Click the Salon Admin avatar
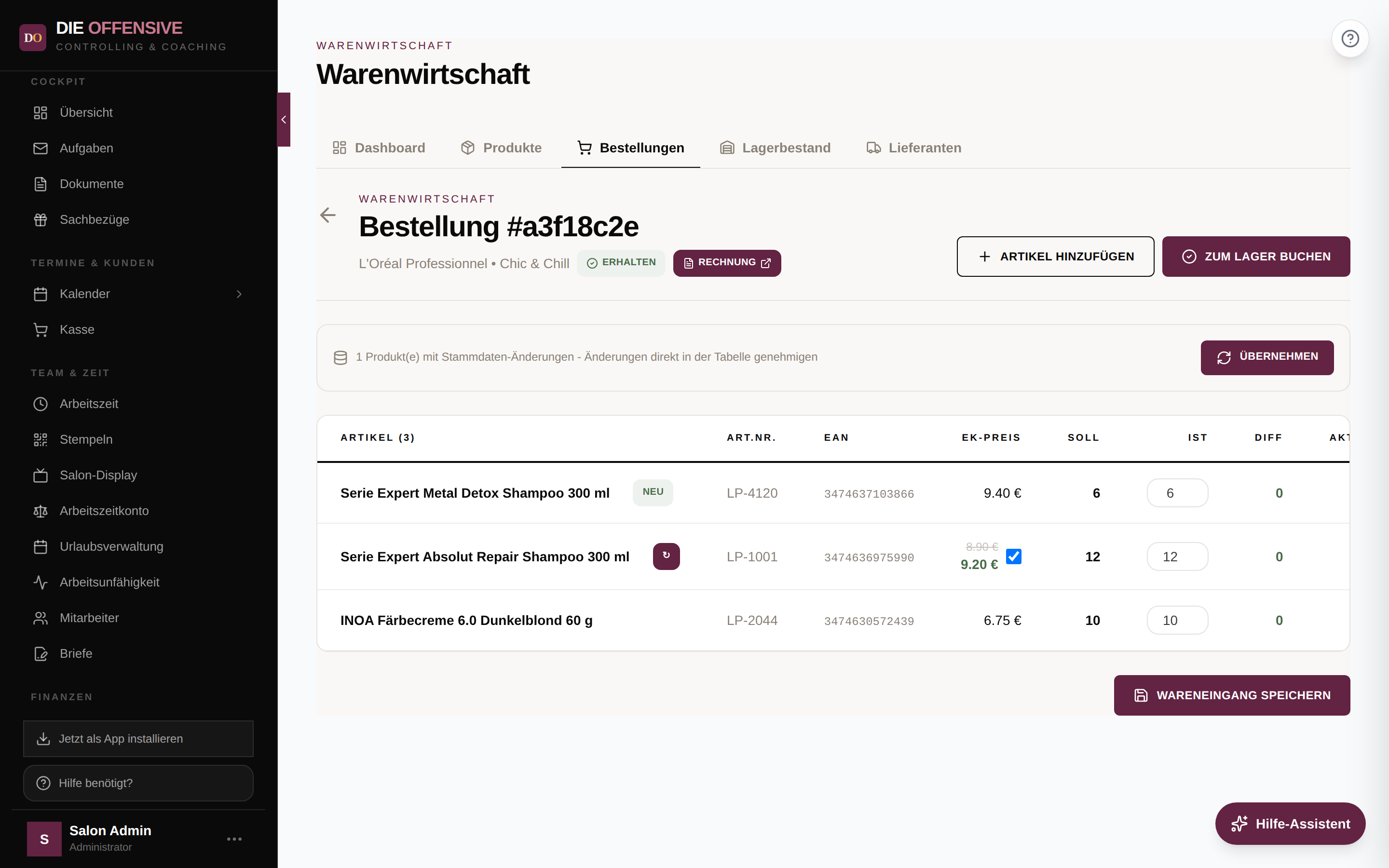 tap(44, 839)
